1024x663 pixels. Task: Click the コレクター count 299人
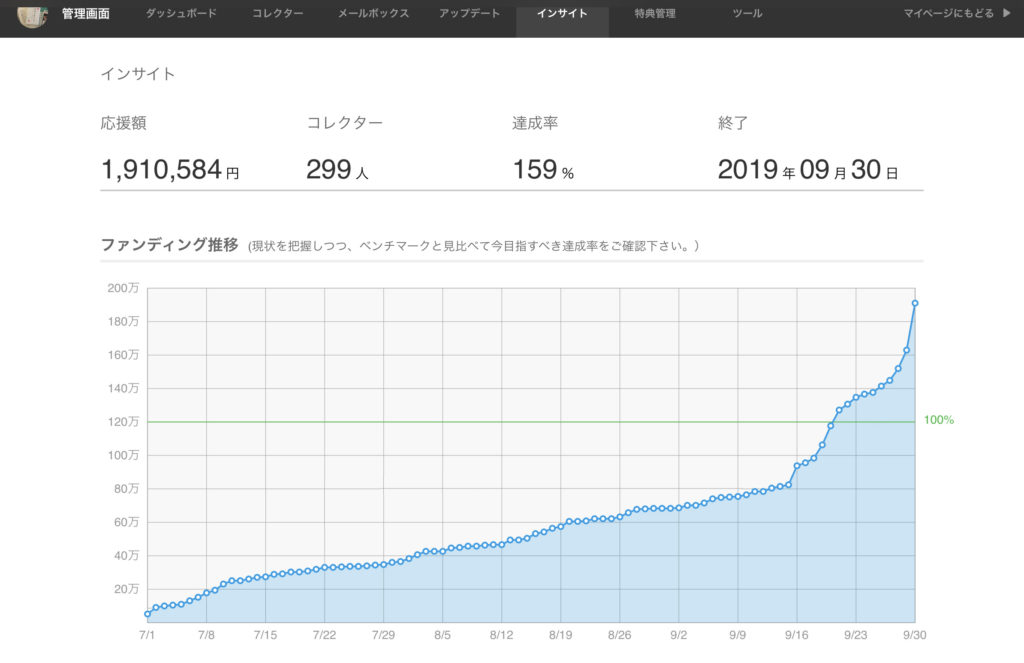337,170
